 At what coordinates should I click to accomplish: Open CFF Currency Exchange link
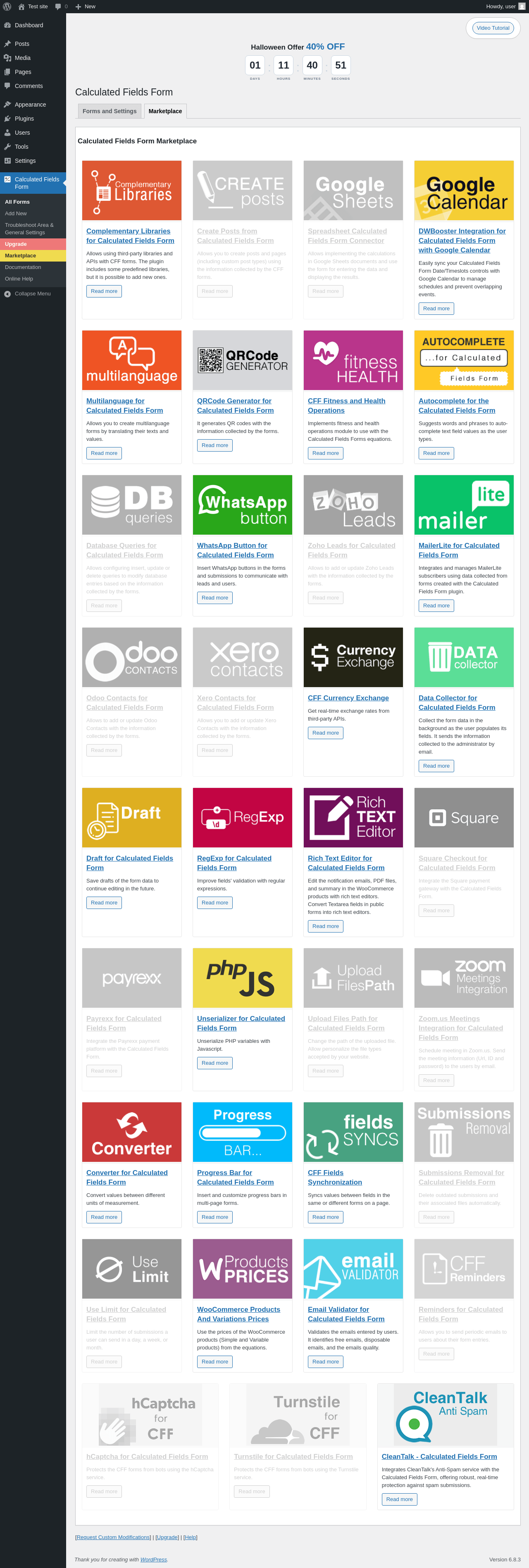(348, 697)
